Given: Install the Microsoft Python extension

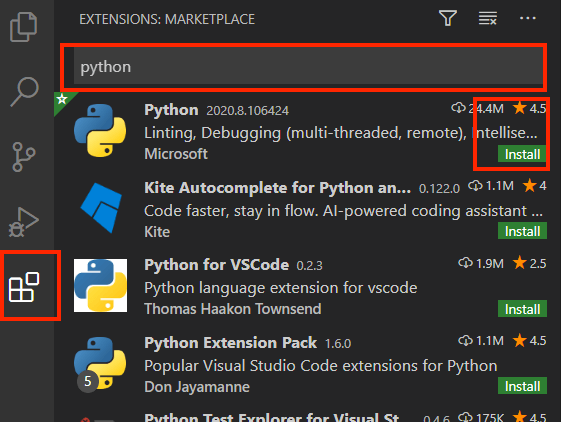Looking at the screenshot, I should coord(522,154).
